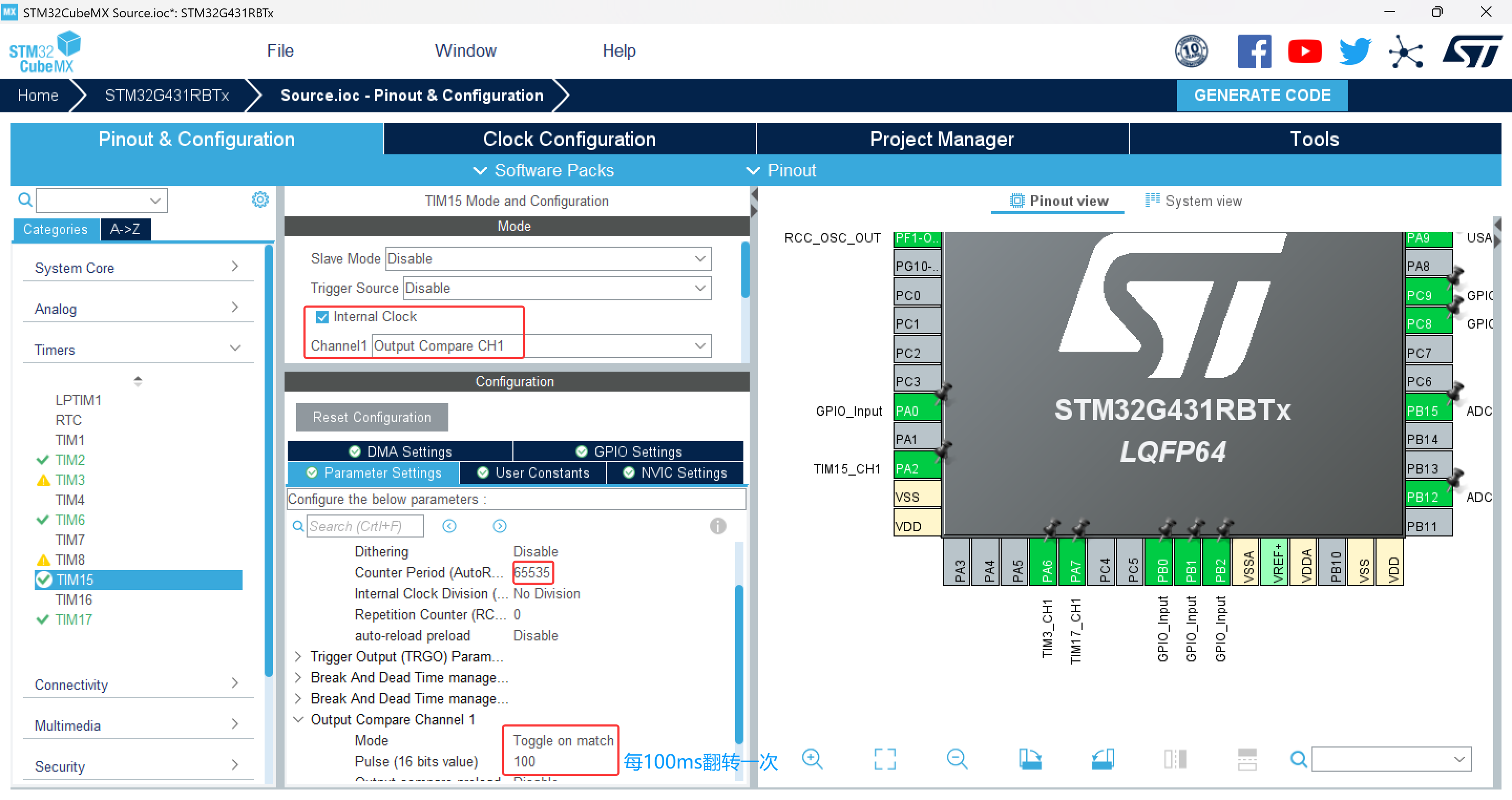Switch to the Clock Configuration tab
The image size is (1512, 800).
pos(570,139)
